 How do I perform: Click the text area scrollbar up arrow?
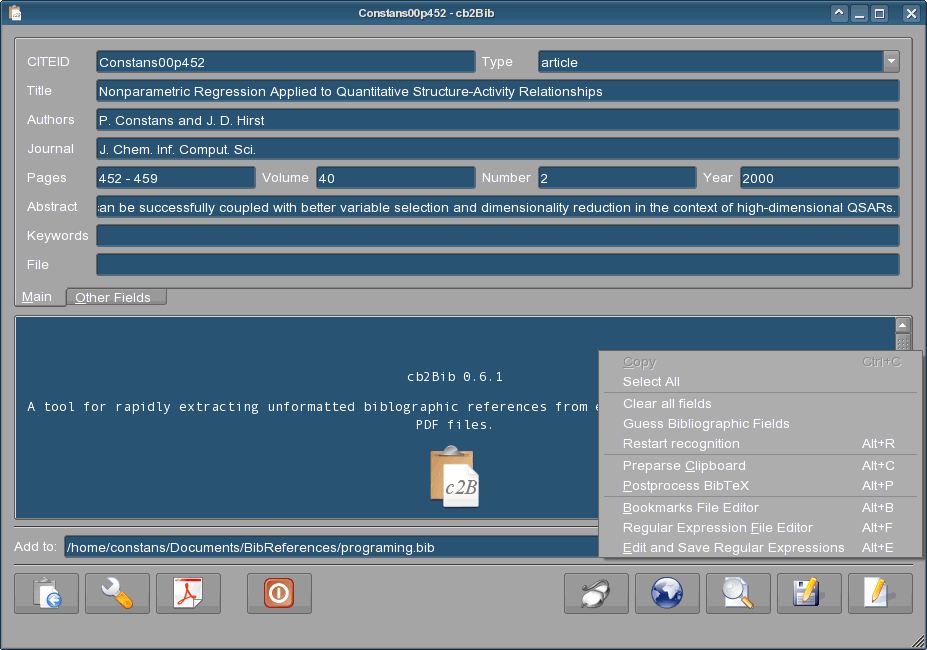[x=903, y=325]
